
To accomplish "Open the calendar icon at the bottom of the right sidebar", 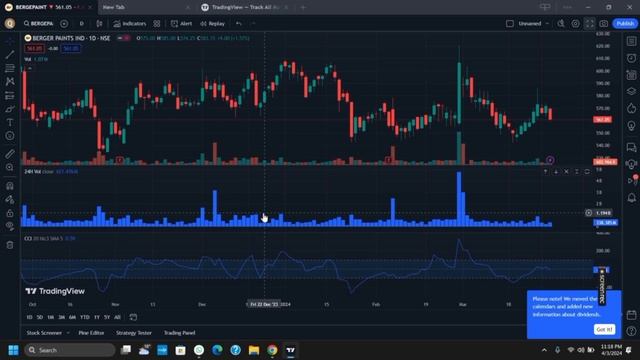I will [x=631, y=315].
